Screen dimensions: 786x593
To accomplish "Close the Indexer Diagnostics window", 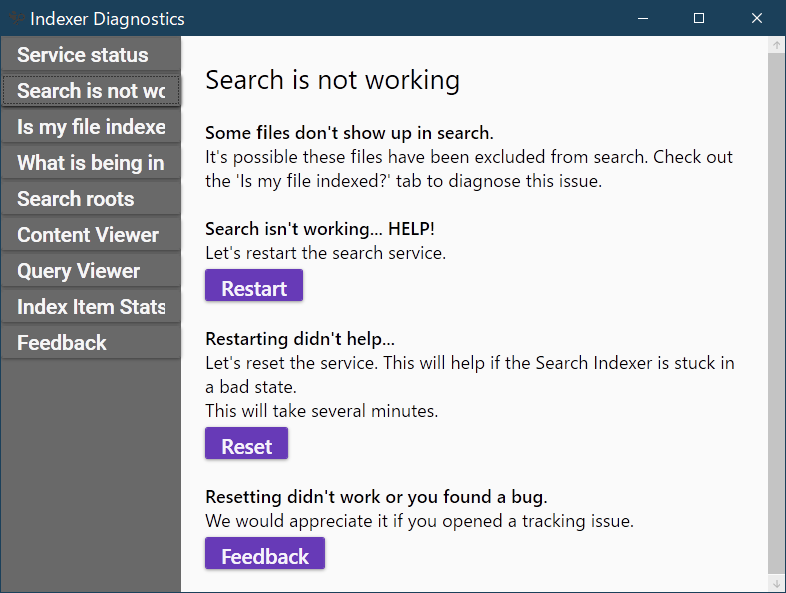I will (757, 18).
